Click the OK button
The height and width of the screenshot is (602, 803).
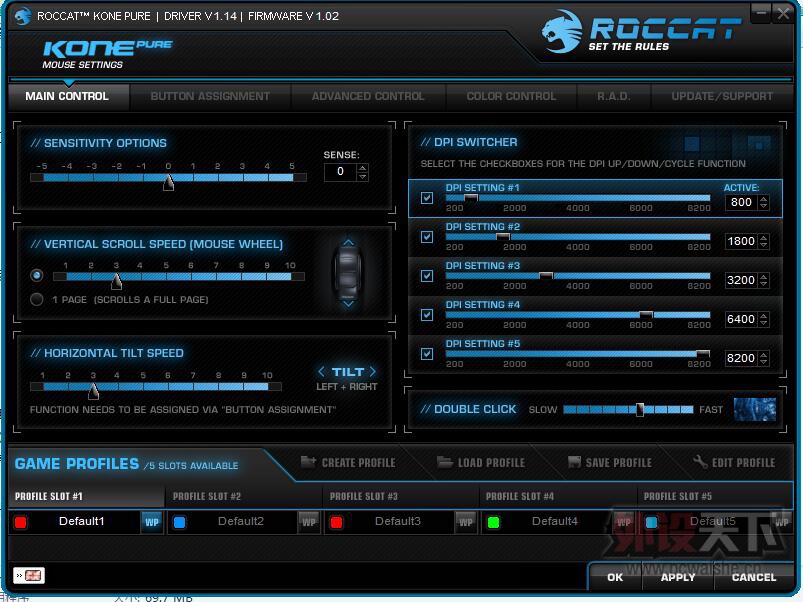point(615,577)
